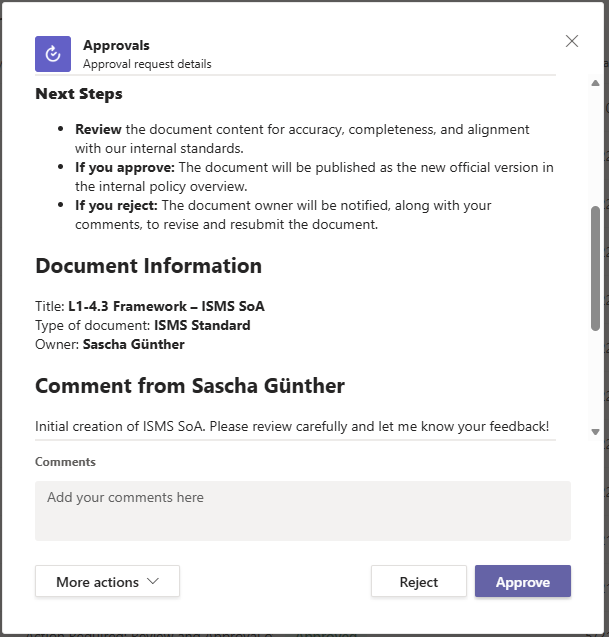Select the title L1-4.3 Framework – ISMS SoA

(166, 306)
